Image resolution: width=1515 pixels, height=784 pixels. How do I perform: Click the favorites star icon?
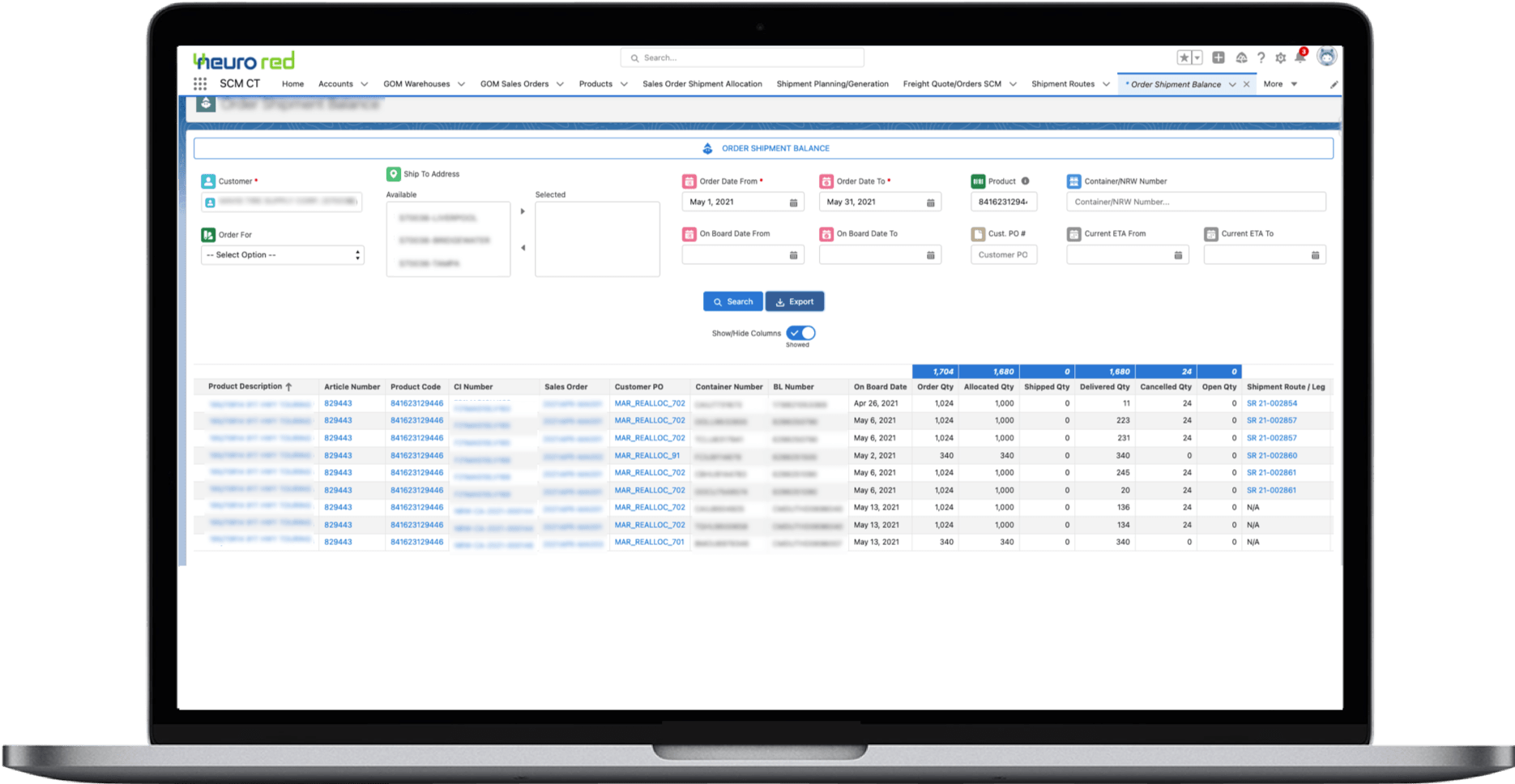pyautogui.click(x=1184, y=58)
